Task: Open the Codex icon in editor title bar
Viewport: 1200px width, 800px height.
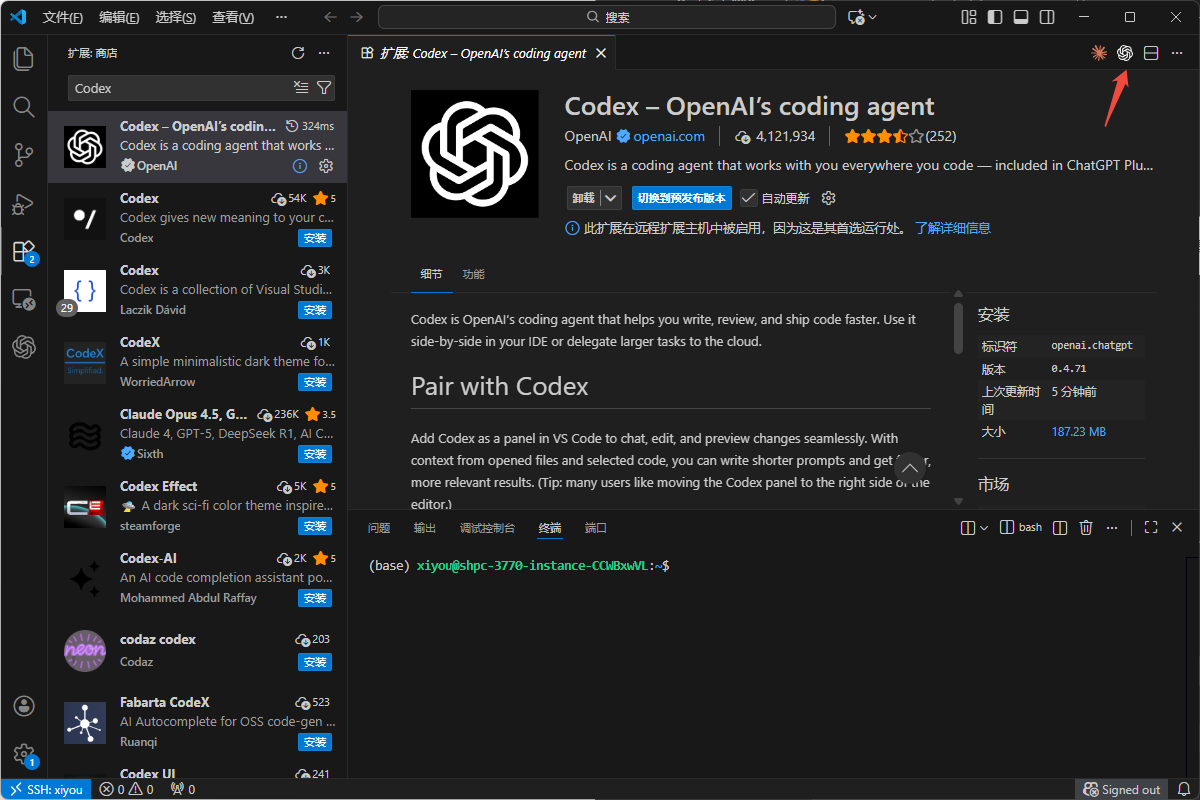Action: pyautogui.click(x=1125, y=53)
